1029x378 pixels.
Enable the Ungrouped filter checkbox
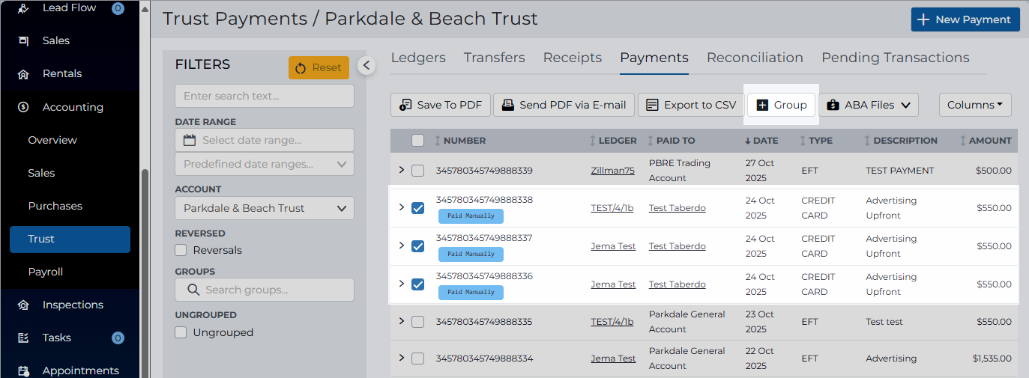[181, 333]
